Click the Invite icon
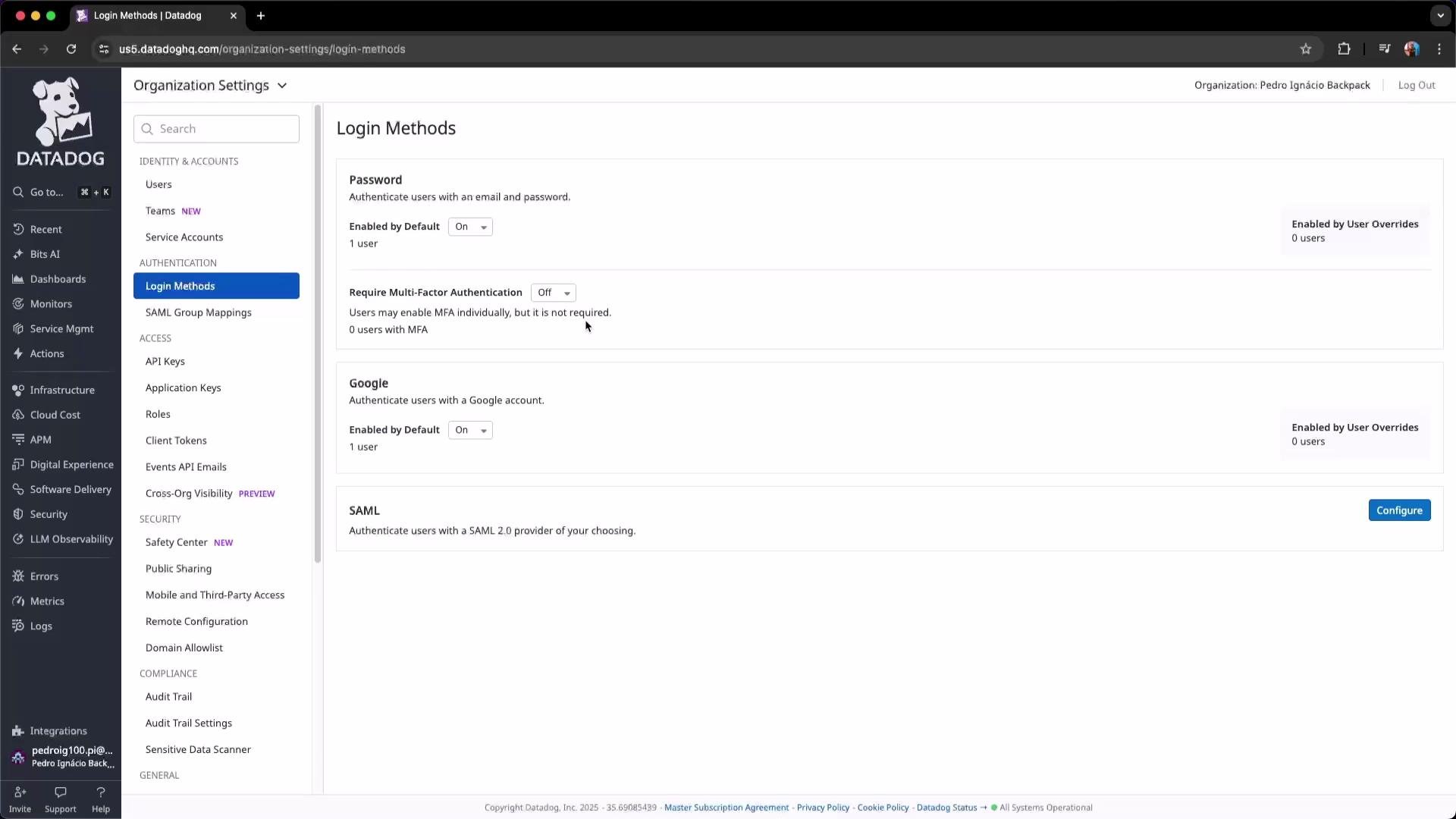This screenshot has width=1456, height=819. pyautogui.click(x=20, y=792)
